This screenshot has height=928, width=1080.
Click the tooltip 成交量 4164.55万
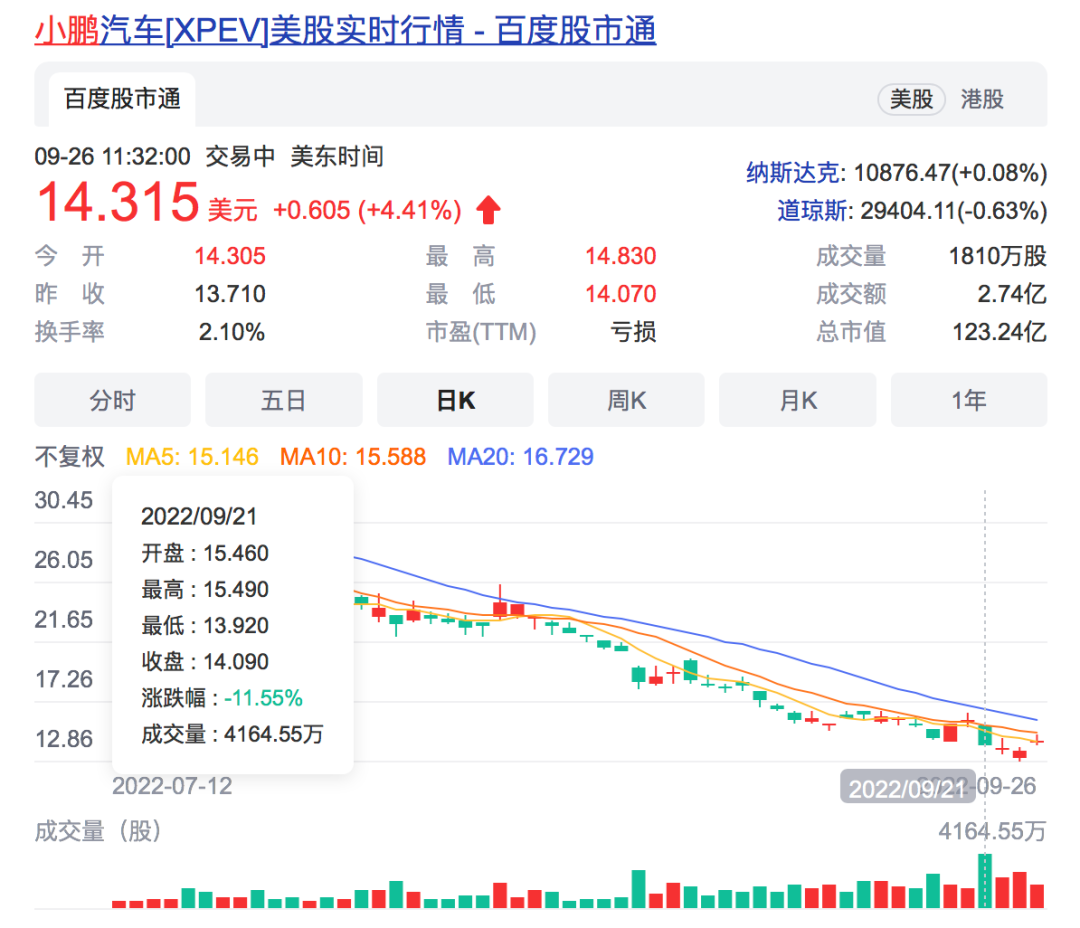pyautogui.click(x=232, y=734)
